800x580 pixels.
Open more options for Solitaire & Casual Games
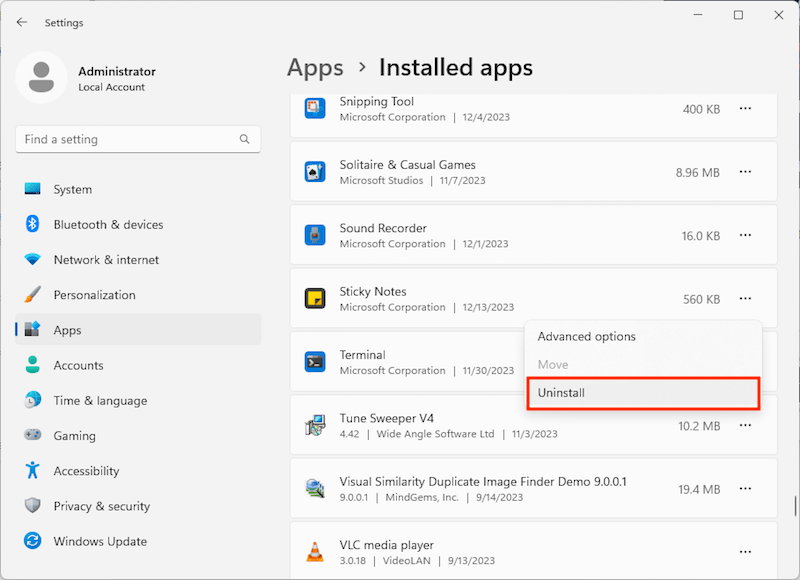pos(745,172)
